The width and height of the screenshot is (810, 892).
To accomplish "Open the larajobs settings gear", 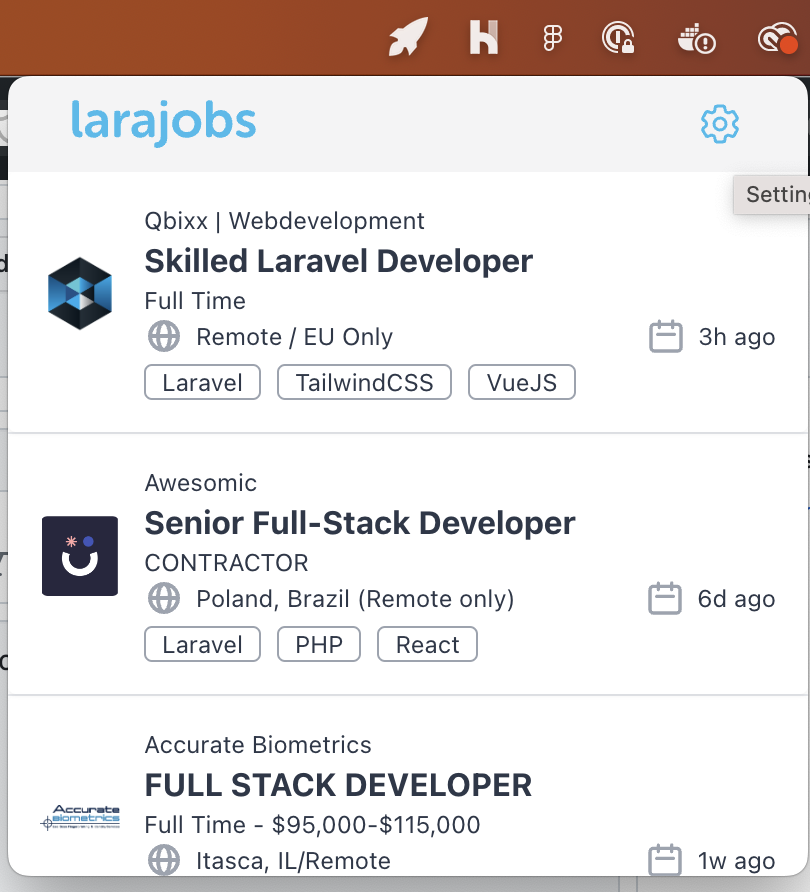I will tap(720, 123).
